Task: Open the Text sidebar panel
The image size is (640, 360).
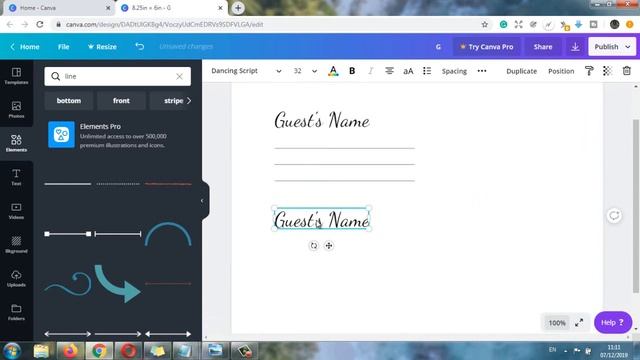Action: click(x=16, y=177)
